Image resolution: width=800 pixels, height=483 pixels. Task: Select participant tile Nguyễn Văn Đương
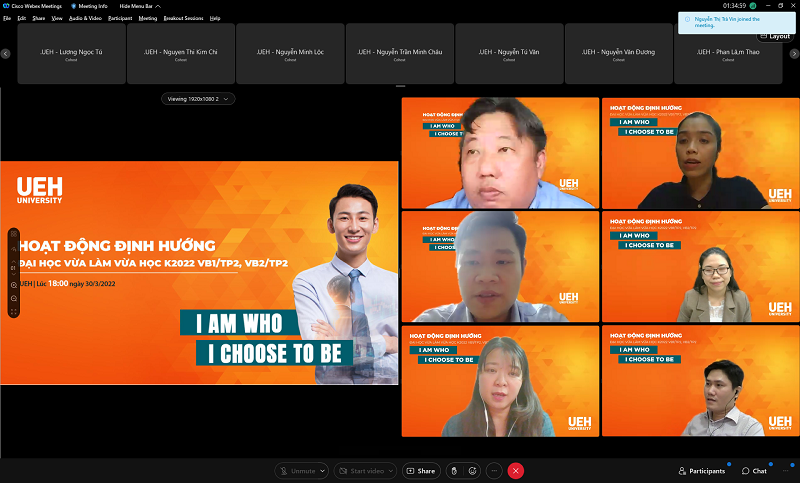pyautogui.click(x=618, y=54)
